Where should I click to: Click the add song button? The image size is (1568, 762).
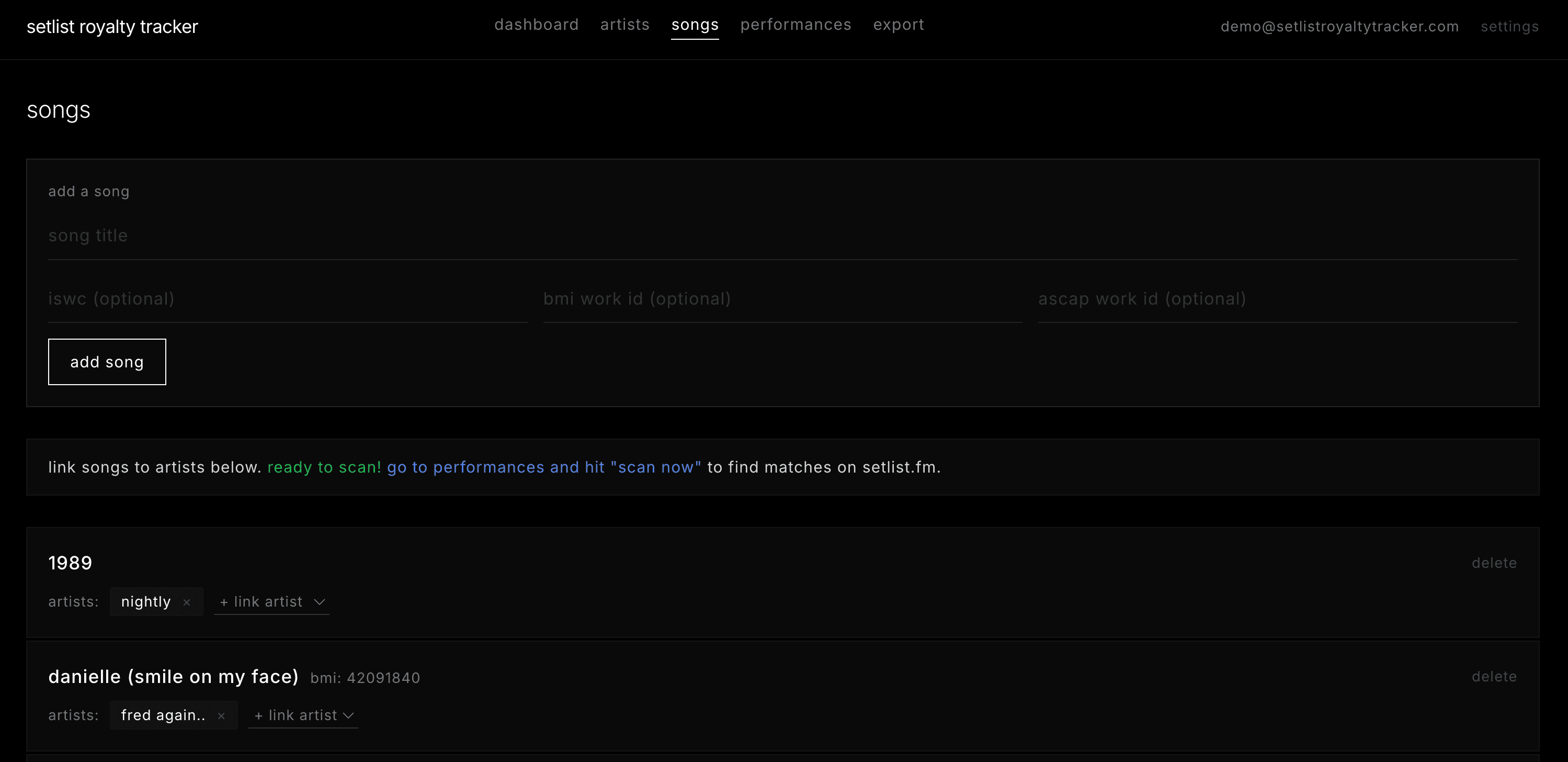click(107, 361)
